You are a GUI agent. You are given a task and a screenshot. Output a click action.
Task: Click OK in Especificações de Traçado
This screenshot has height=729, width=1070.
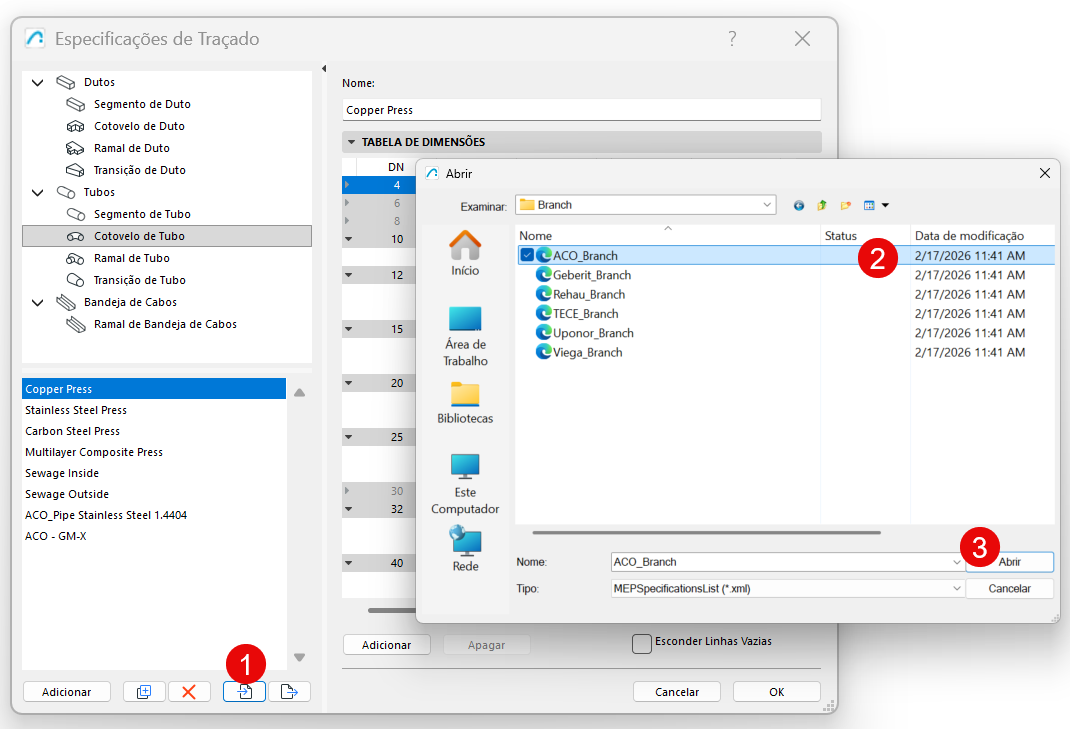click(x=777, y=691)
